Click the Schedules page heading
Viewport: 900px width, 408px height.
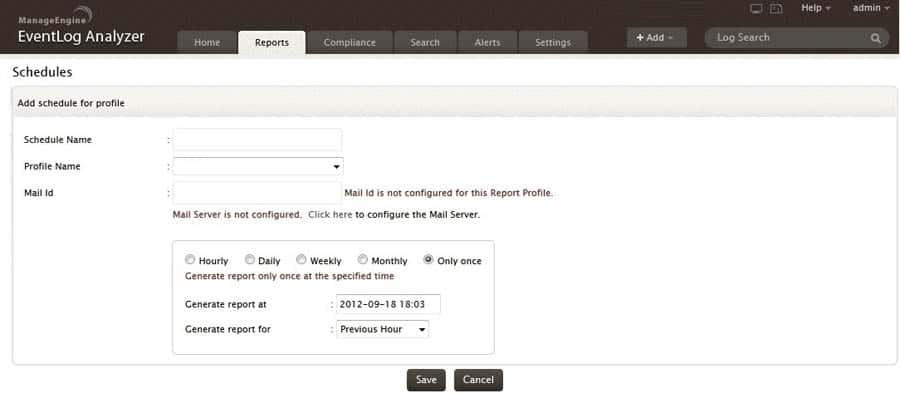(42, 72)
